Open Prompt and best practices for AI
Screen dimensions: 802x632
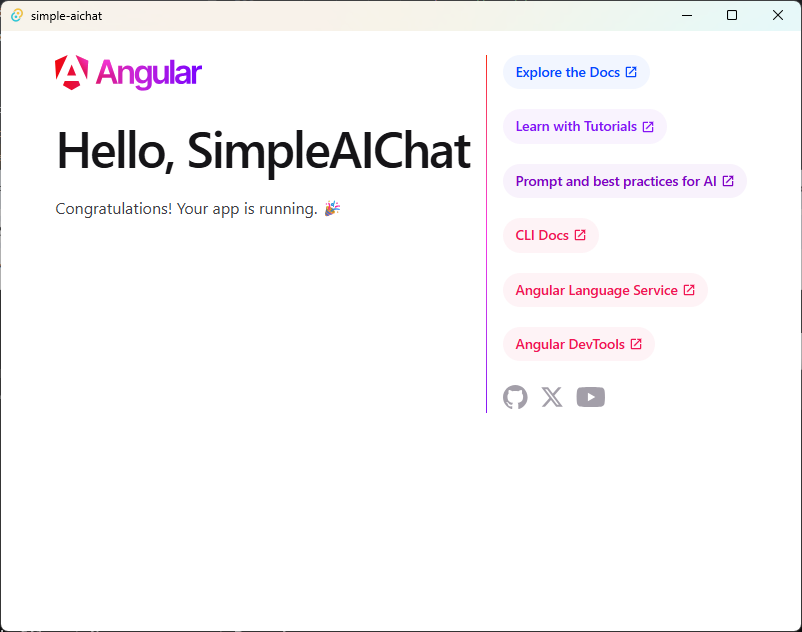click(x=616, y=181)
